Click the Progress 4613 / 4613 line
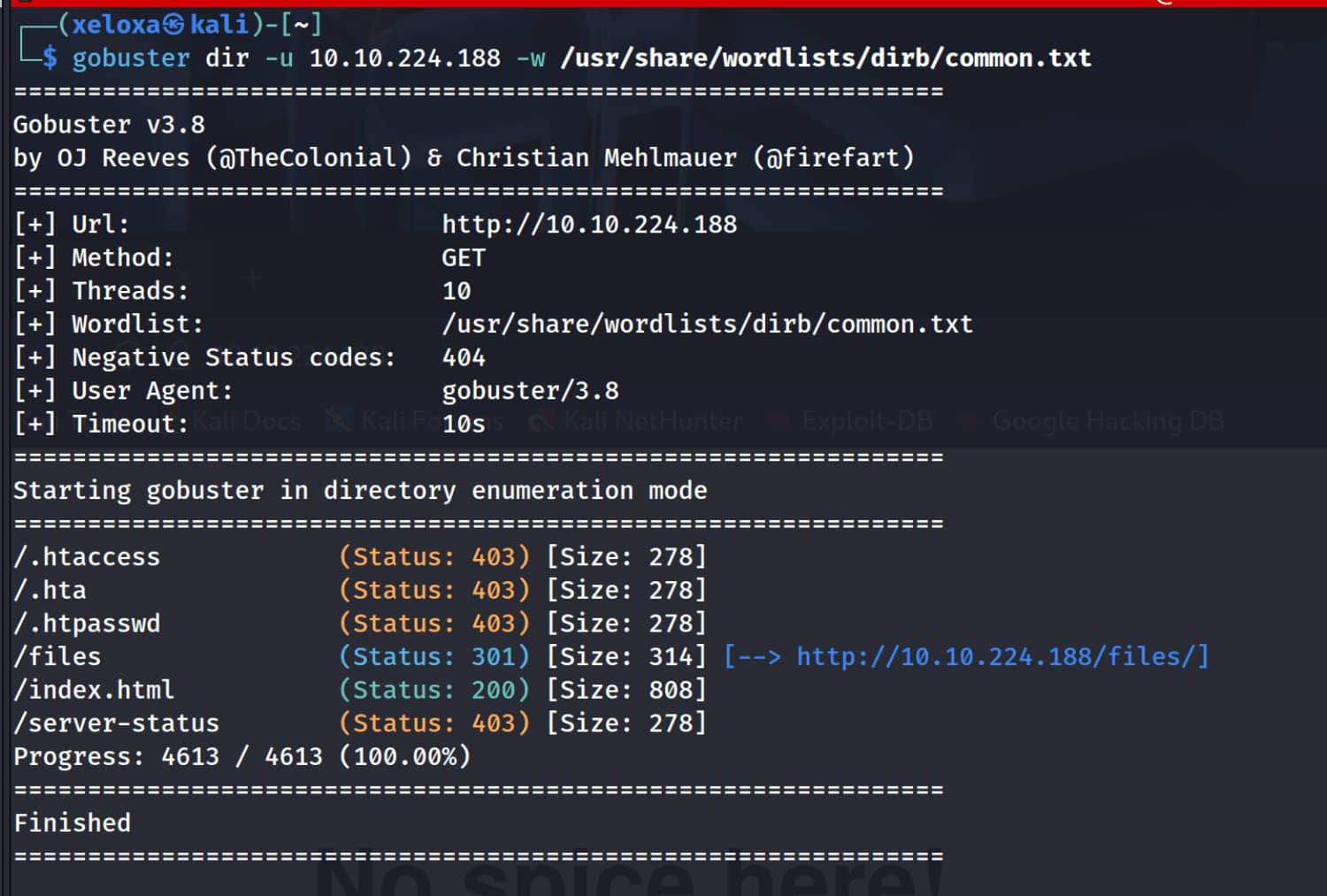The width and height of the screenshot is (1327, 896). (242, 757)
